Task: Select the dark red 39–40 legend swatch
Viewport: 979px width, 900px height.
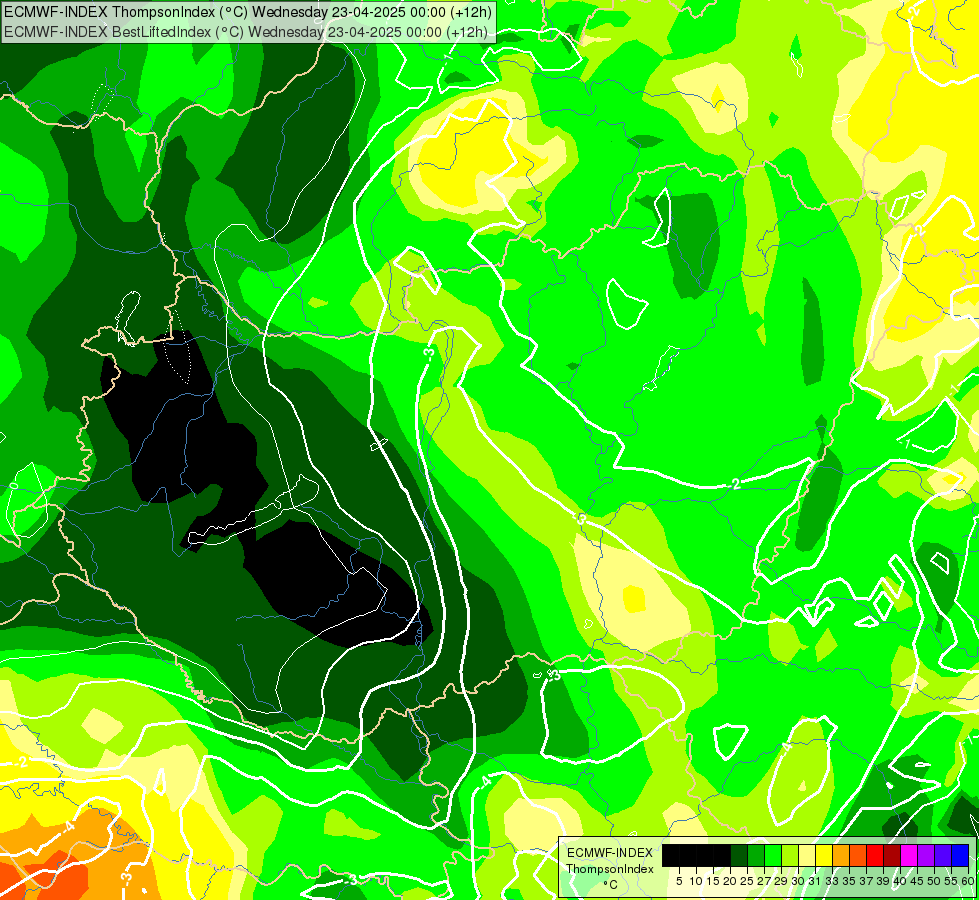Action: [892, 855]
